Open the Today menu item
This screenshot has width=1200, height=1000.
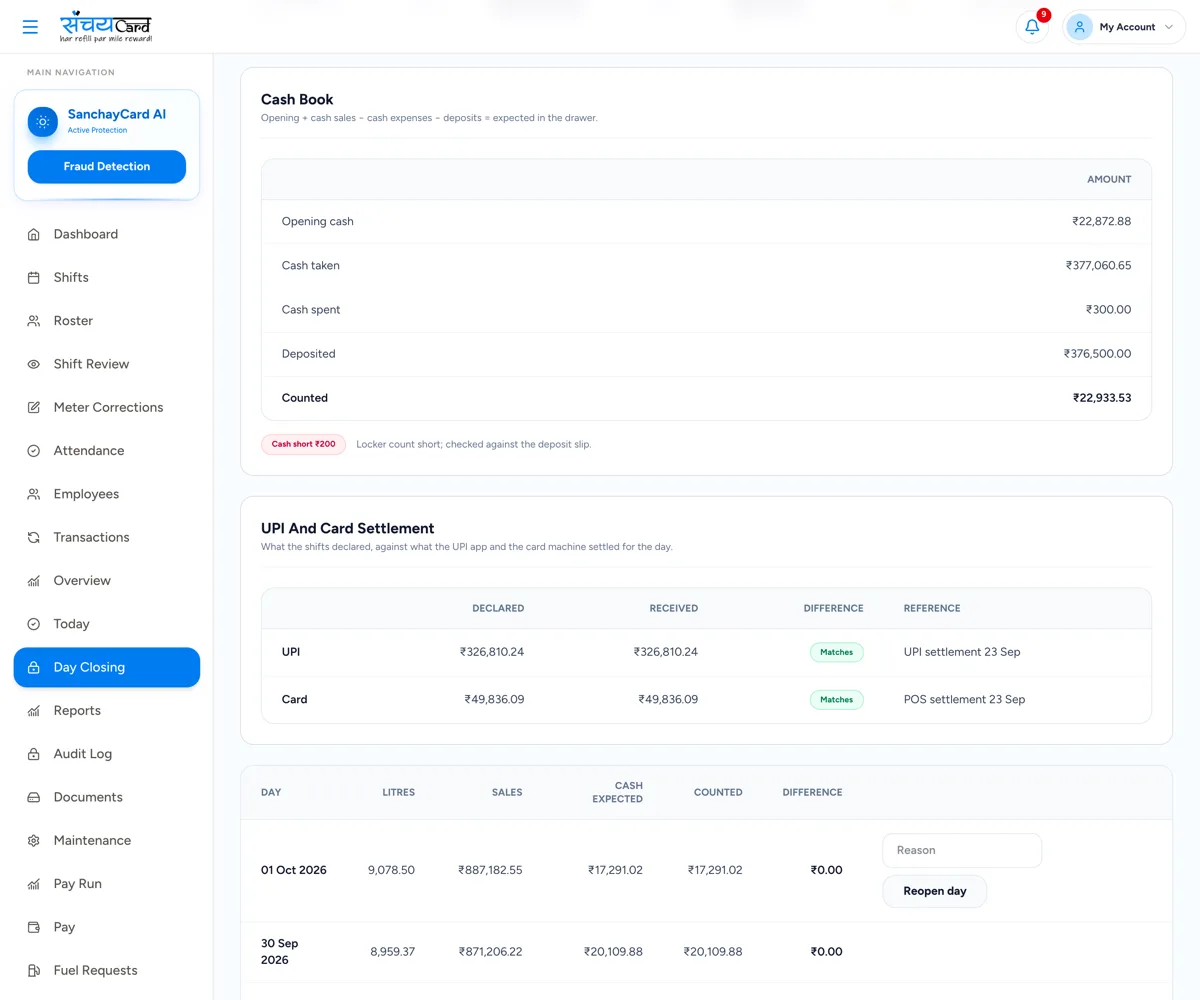pos(107,624)
